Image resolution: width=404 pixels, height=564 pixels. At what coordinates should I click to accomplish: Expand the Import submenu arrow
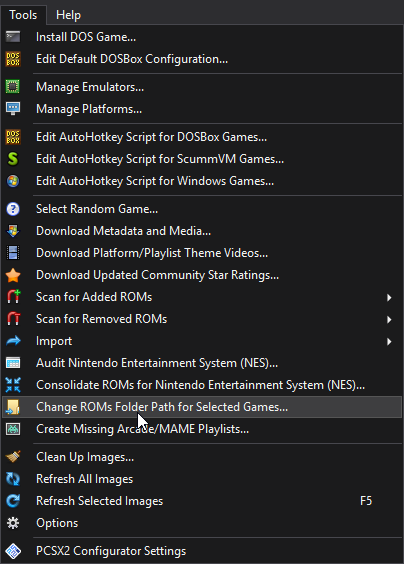(389, 341)
